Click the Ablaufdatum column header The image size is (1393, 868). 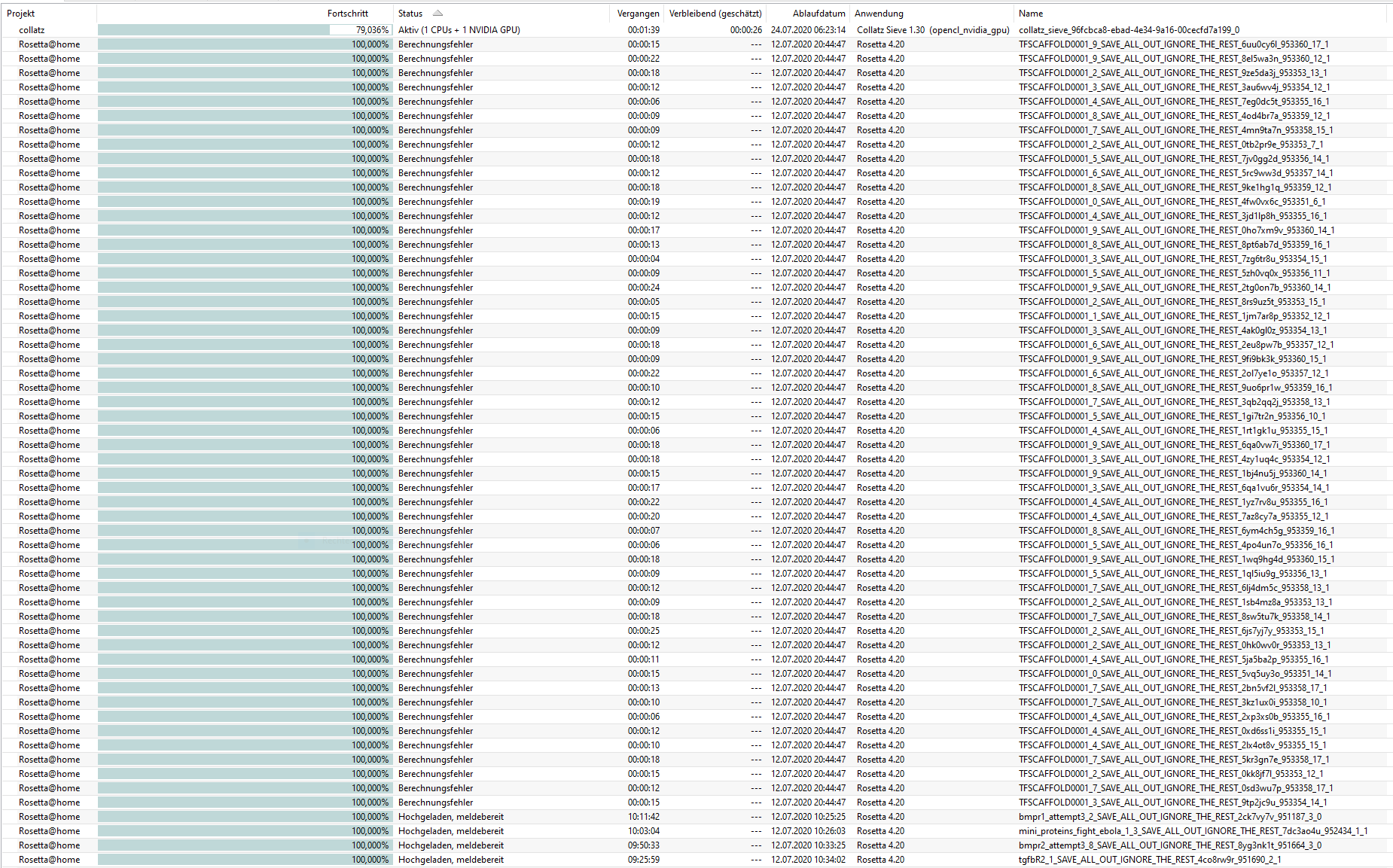[x=818, y=14]
